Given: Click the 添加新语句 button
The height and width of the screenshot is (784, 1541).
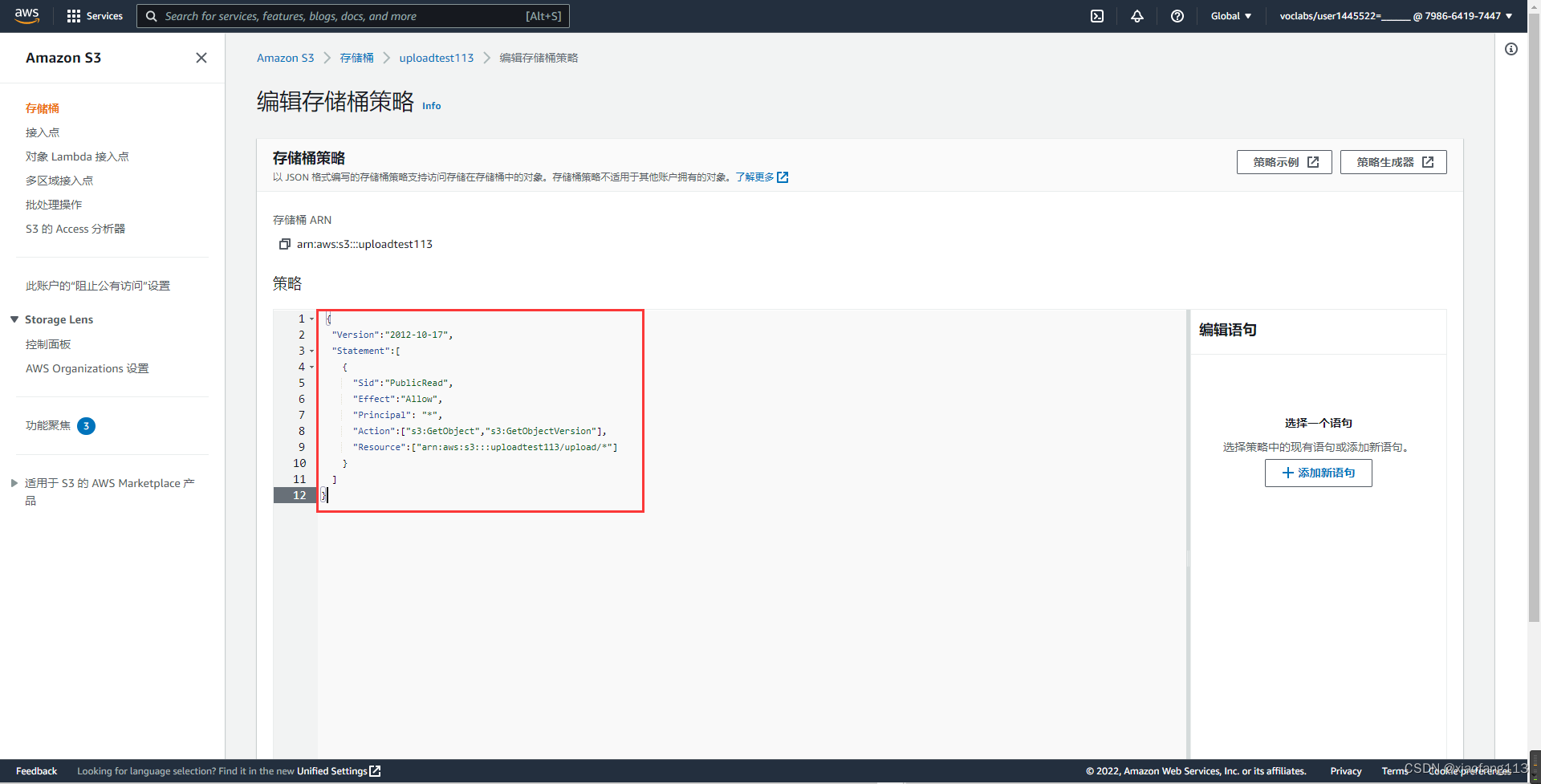Looking at the screenshot, I should point(1319,473).
